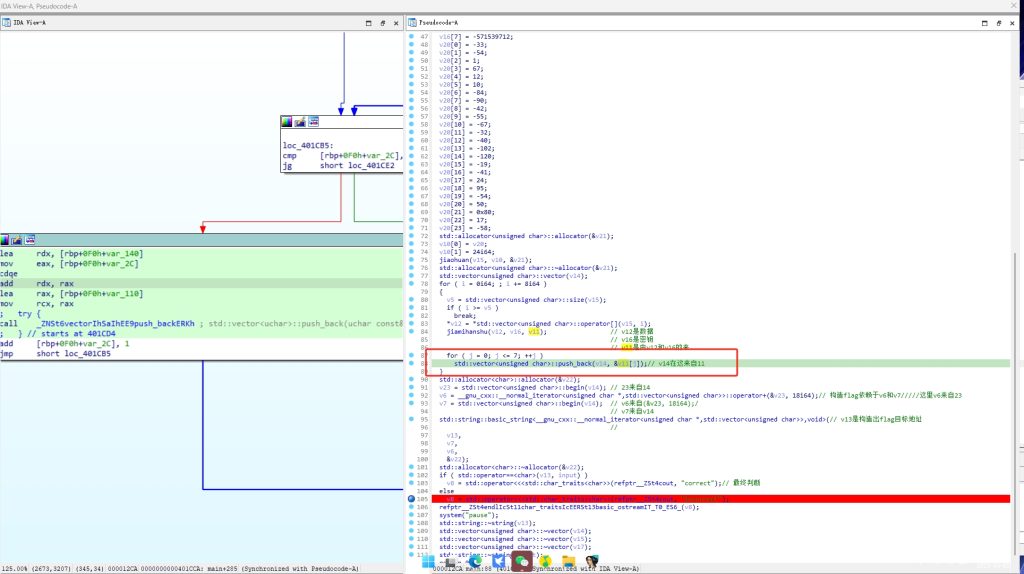Click the system("pause") line
This screenshot has height=574, width=1024.
click(468, 515)
